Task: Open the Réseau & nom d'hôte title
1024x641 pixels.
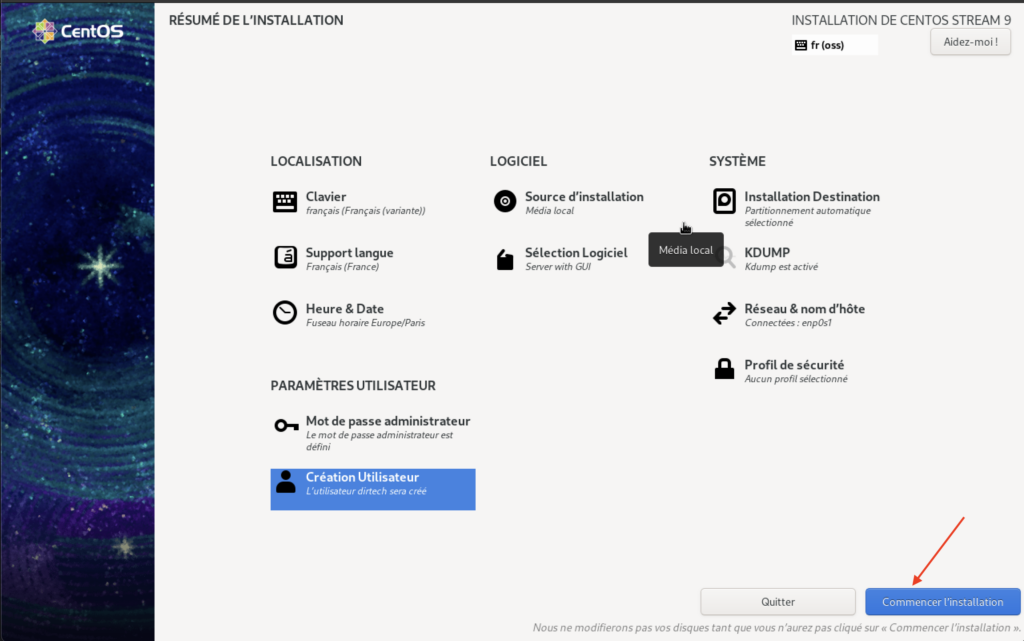Action: pyautogui.click(x=805, y=309)
